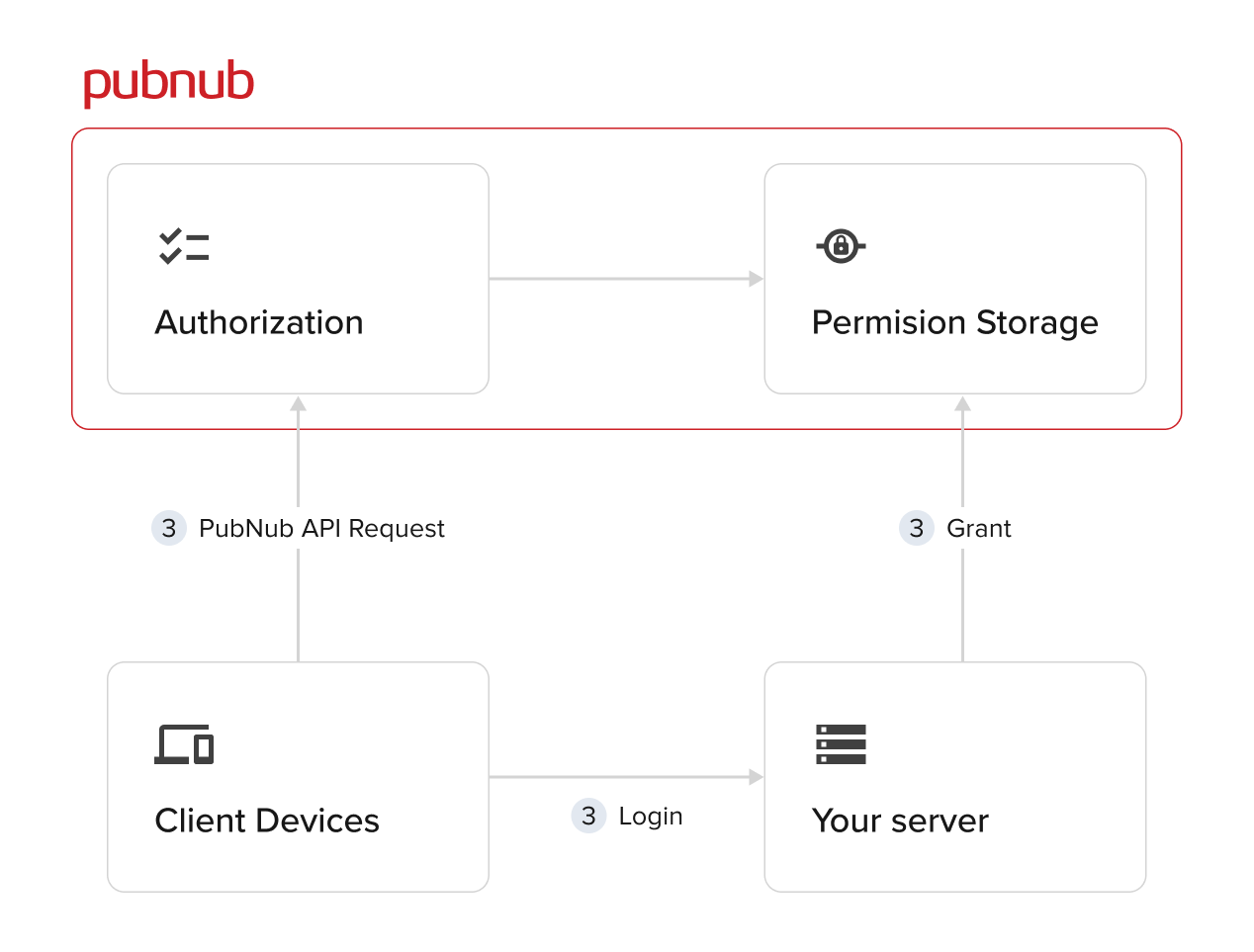Click the step badge next to PubNub API Request
Screen dimensions: 1254x952
(x=168, y=528)
